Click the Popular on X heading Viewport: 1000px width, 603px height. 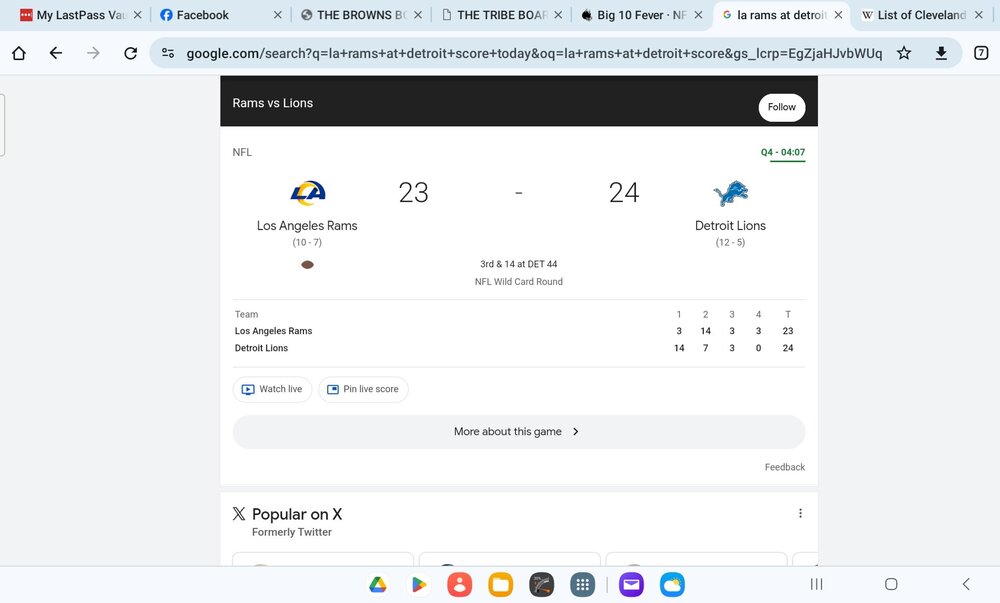tap(297, 514)
